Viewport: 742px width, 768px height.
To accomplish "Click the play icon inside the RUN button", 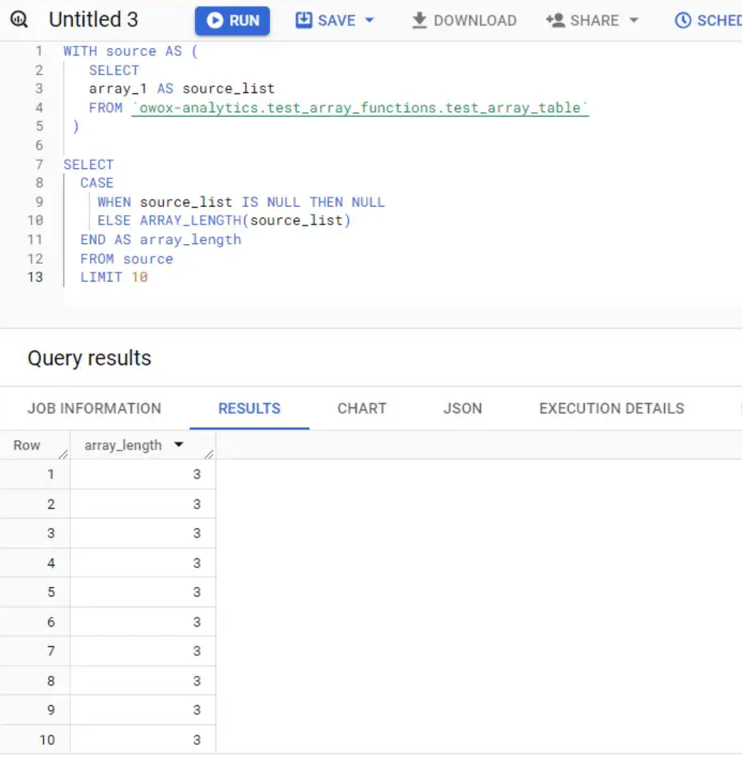I will coord(215,21).
